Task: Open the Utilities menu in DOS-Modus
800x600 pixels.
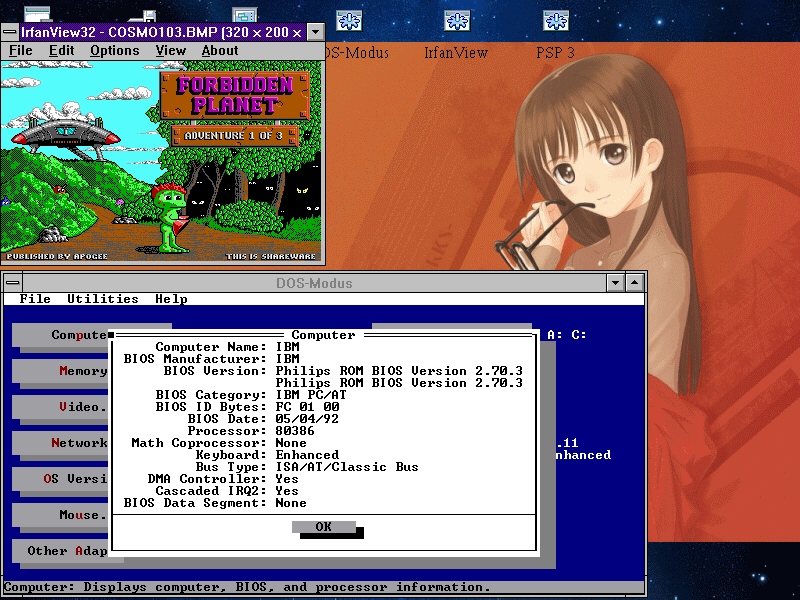Action: pyautogui.click(x=103, y=299)
